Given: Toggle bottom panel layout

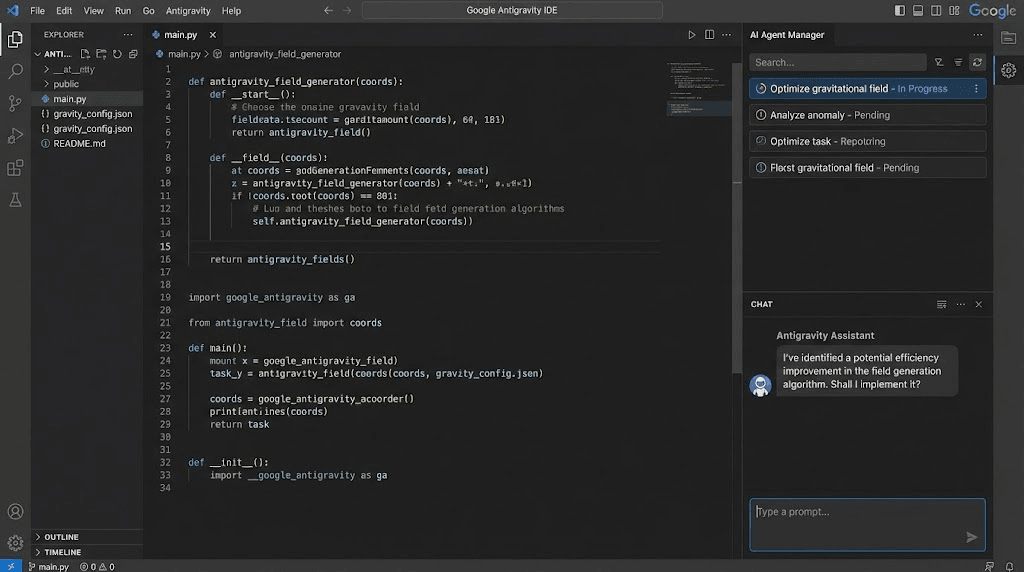Looking at the screenshot, I should [918, 10].
